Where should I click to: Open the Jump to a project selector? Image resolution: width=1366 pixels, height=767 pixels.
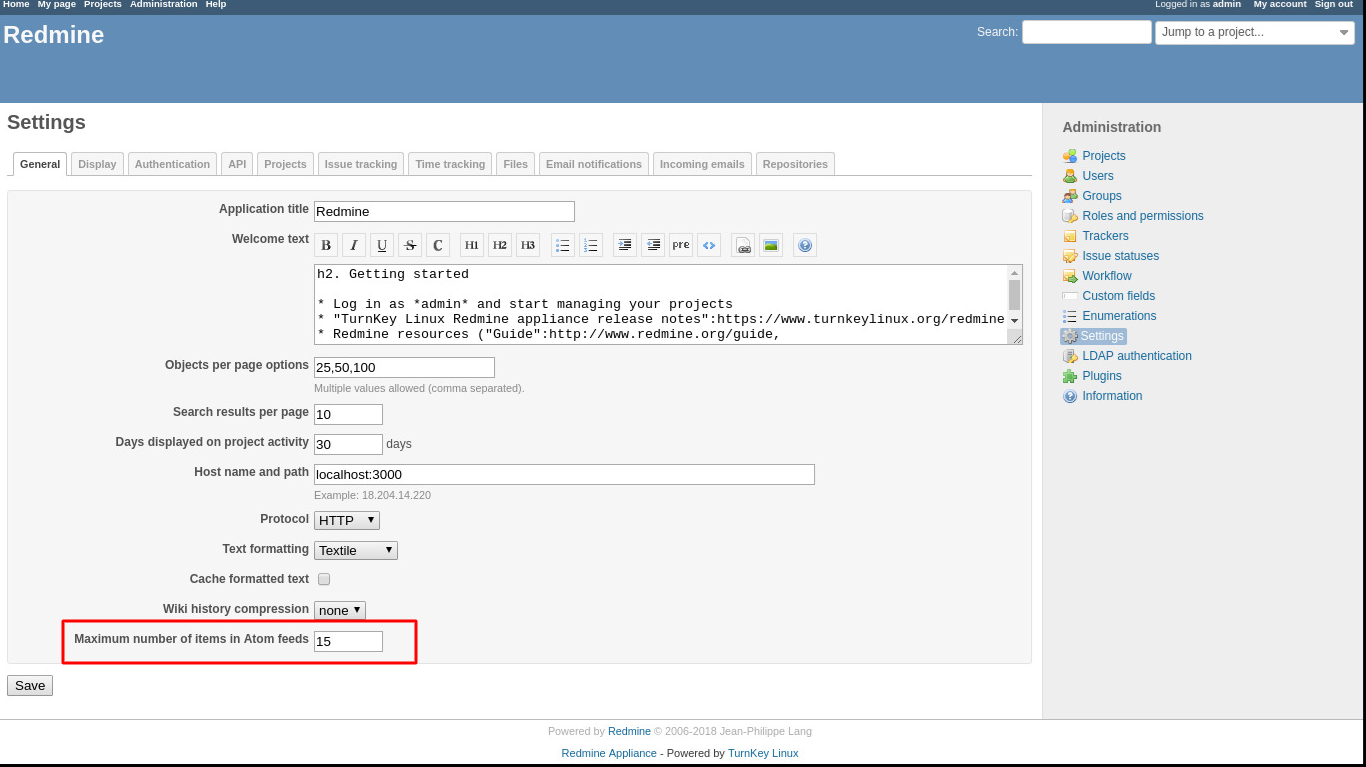pyautogui.click(x=1254, y=31)
